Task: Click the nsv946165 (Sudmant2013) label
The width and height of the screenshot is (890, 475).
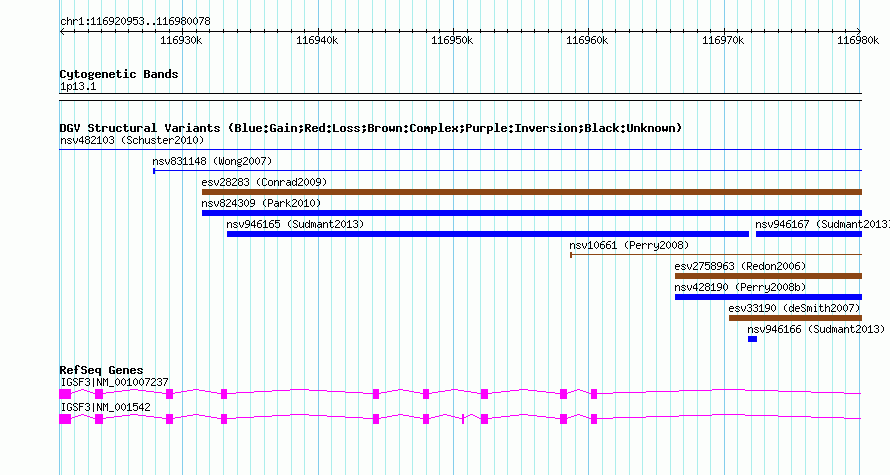Action: pos(295,224)
